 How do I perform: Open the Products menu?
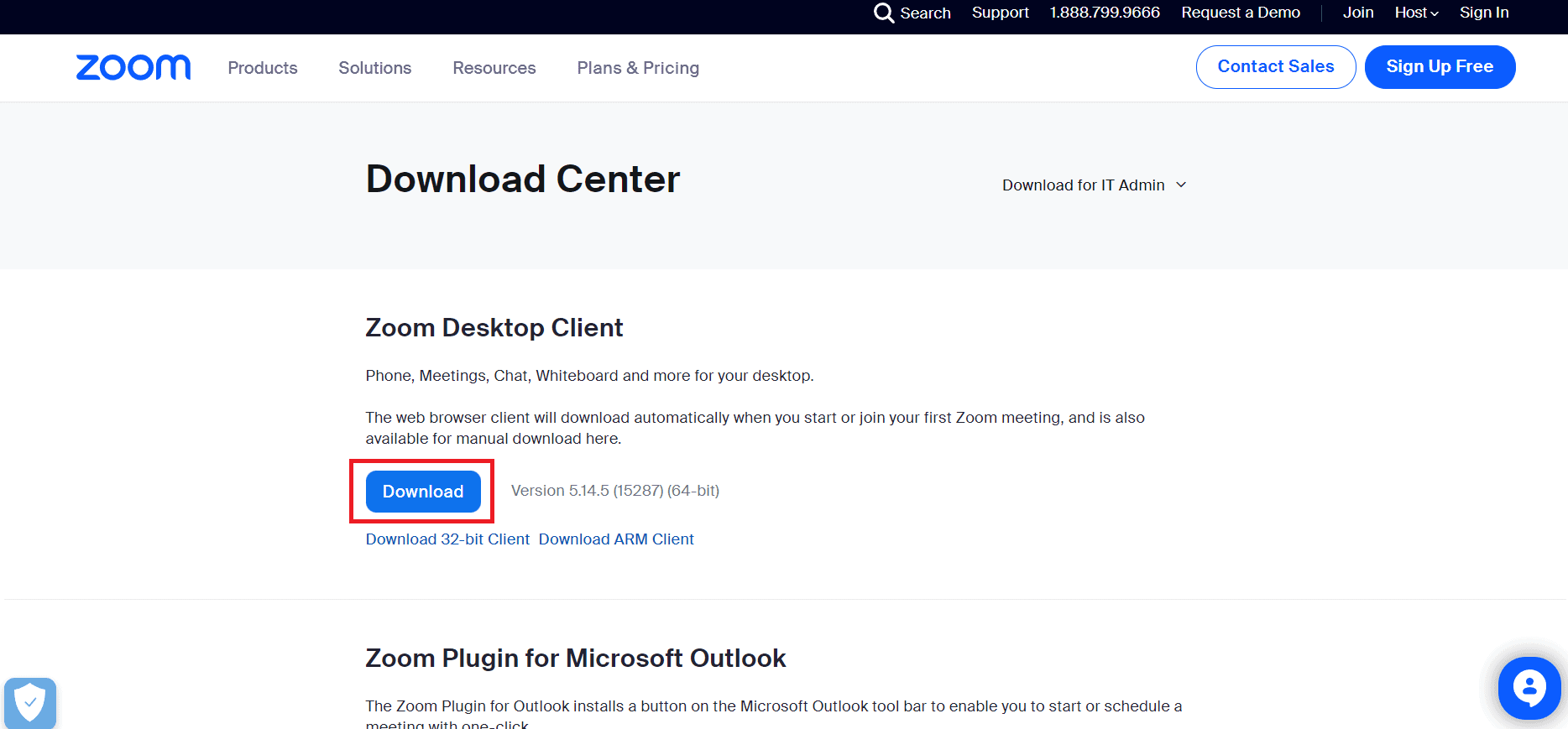tap(263, 68)
